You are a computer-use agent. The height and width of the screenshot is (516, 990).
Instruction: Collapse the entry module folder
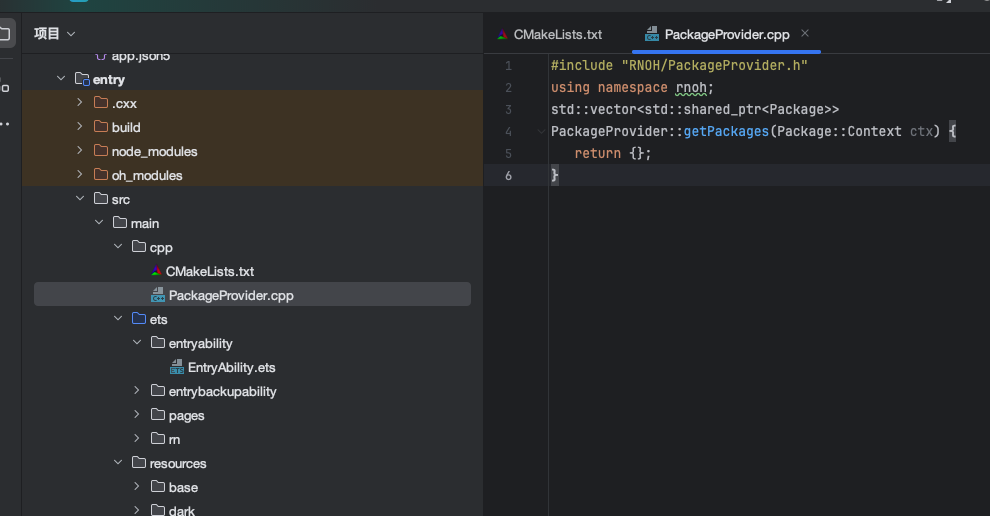click(x=61, y=79)
